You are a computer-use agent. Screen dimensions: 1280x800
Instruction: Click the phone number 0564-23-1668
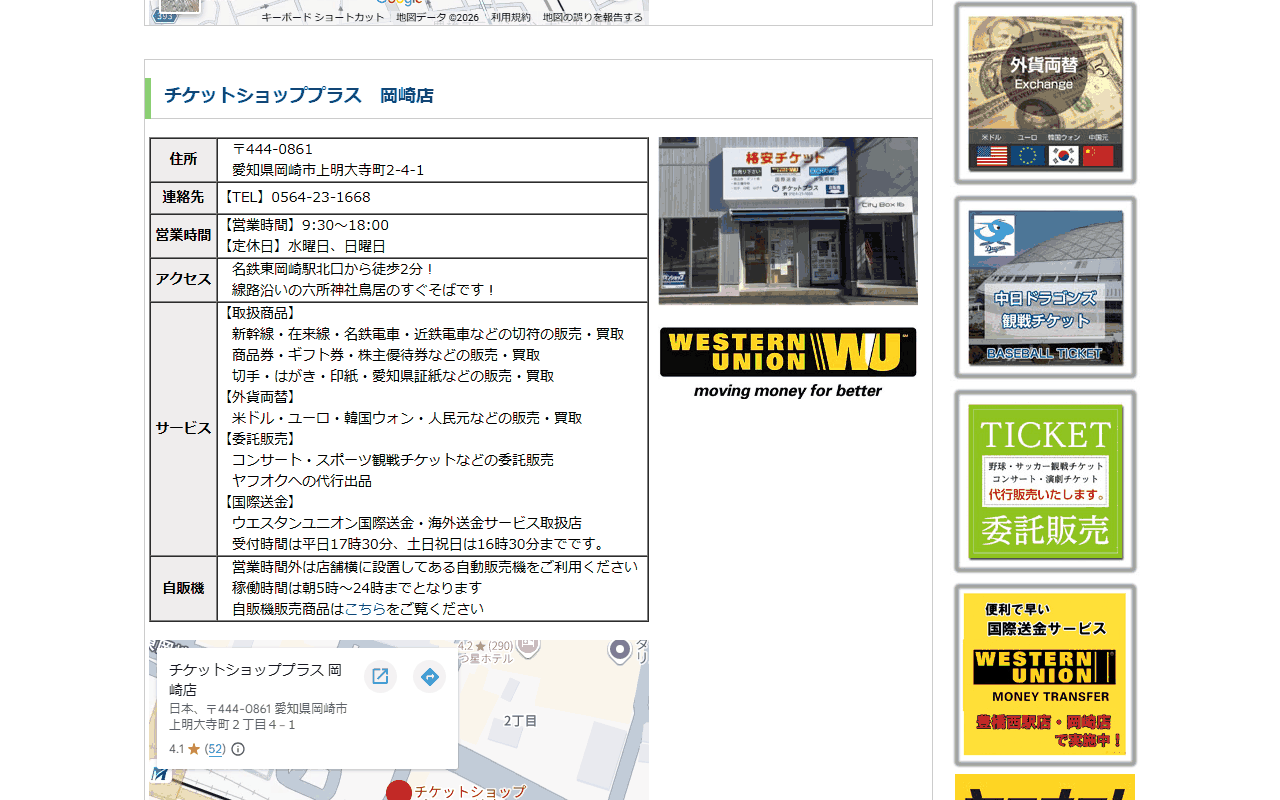[321, 198]
